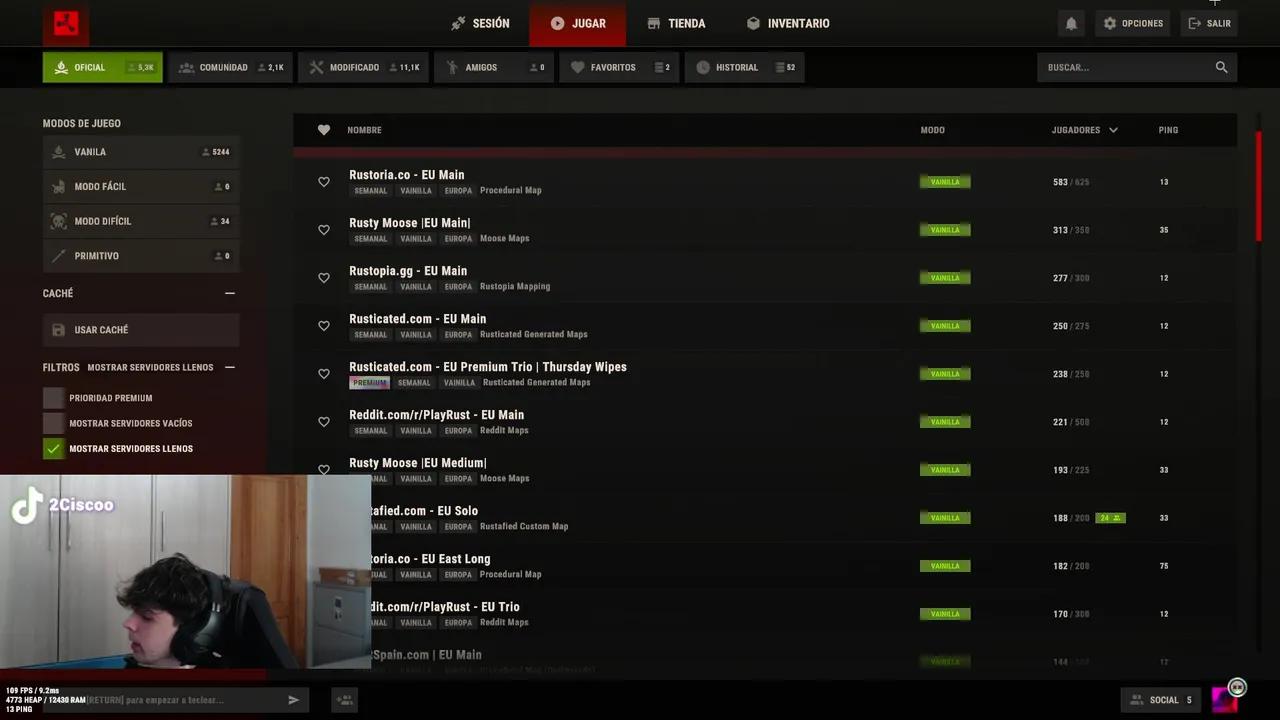
Task: Select the Modo Fácil game mode
Action: (141, 187)
